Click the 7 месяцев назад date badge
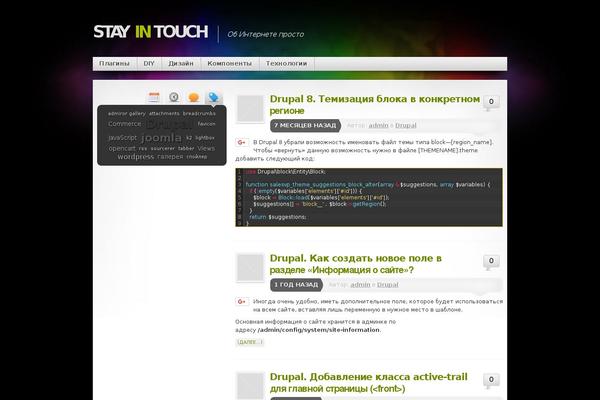The height and width of the screenshot is (400, 600). coord(305,126)
